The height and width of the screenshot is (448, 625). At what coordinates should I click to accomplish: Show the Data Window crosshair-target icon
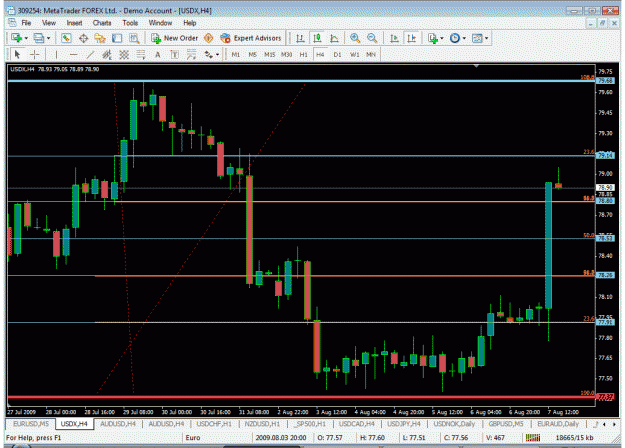[83, 38]
